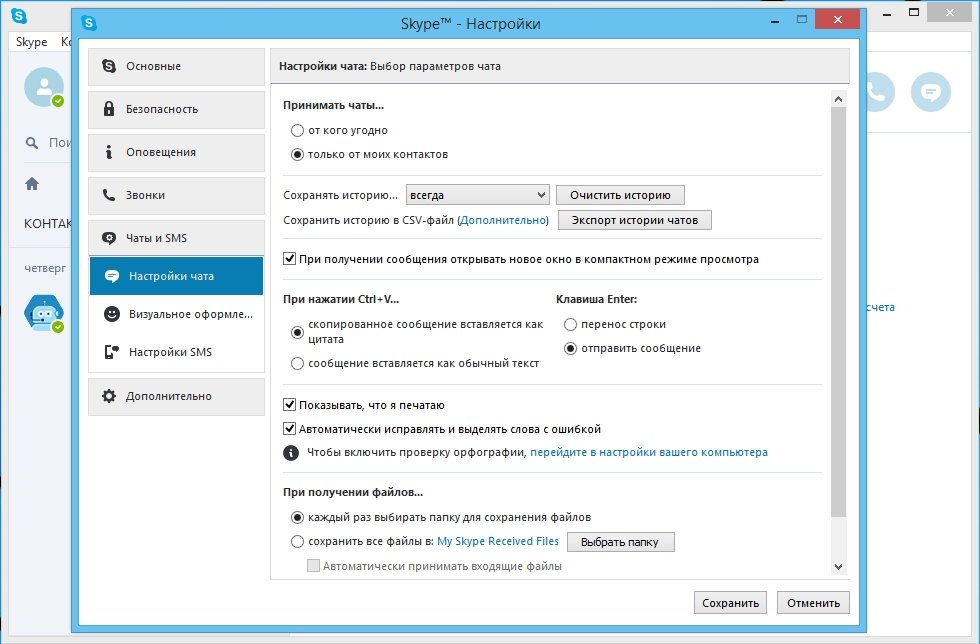This screenshot has width=980, height=644.
Task: Select the от кого угодно radio option
Action: pyautogui.click(x=298, y=131)
